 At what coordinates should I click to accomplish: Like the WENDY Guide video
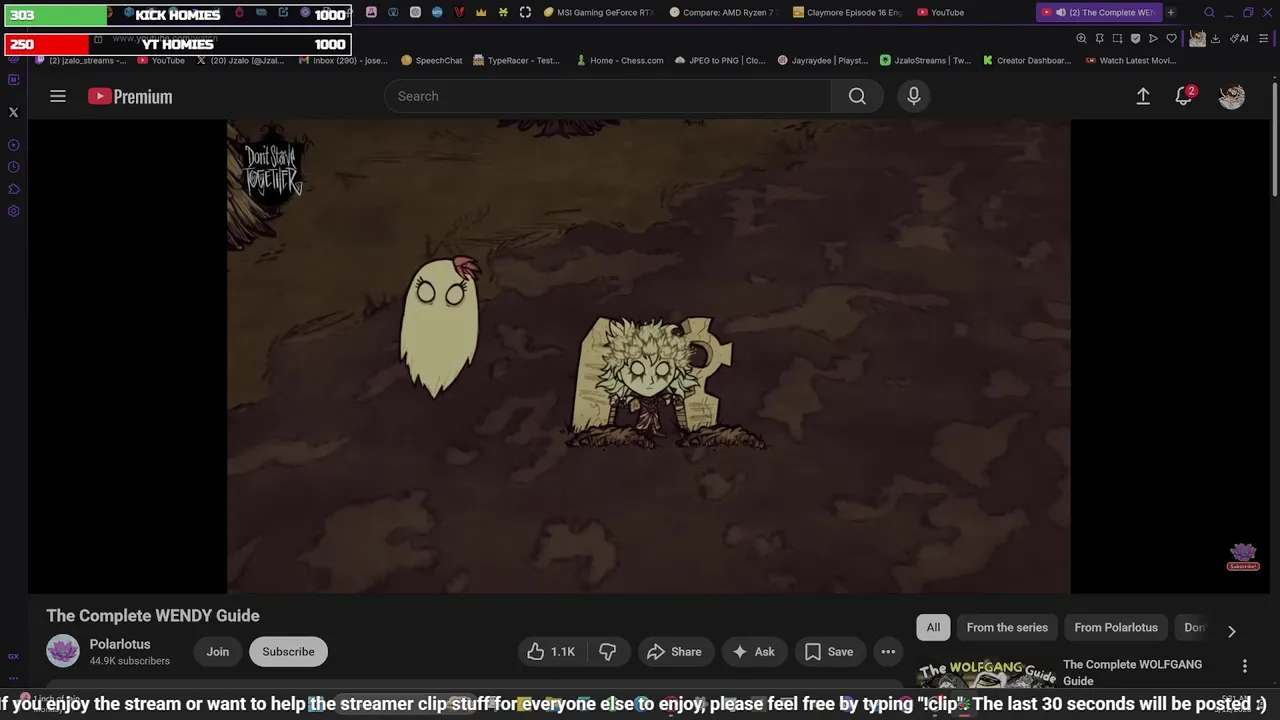click(x=551, y=652)
